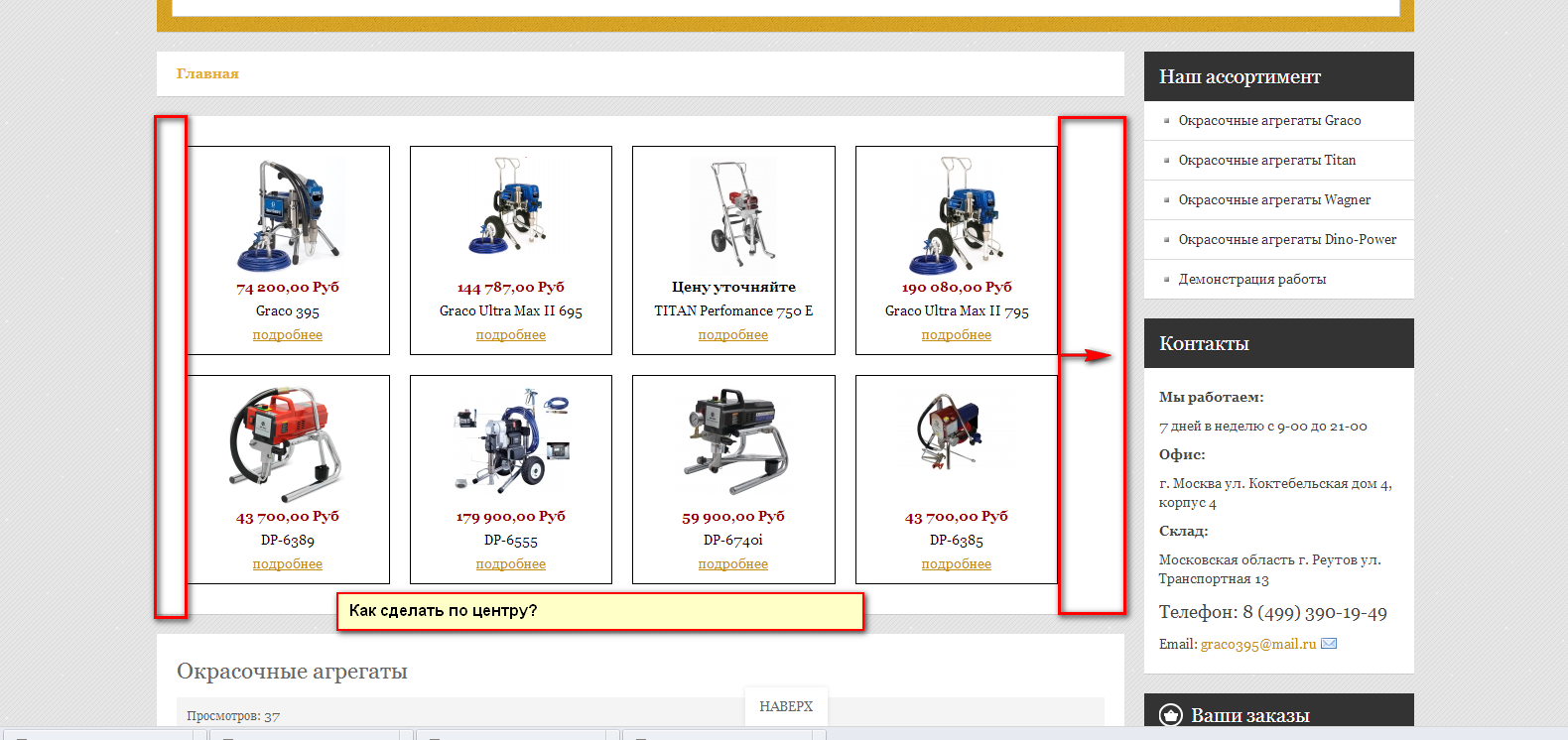Open Окрасочные агрегаты Dino-Power category

pos(1287,239)
